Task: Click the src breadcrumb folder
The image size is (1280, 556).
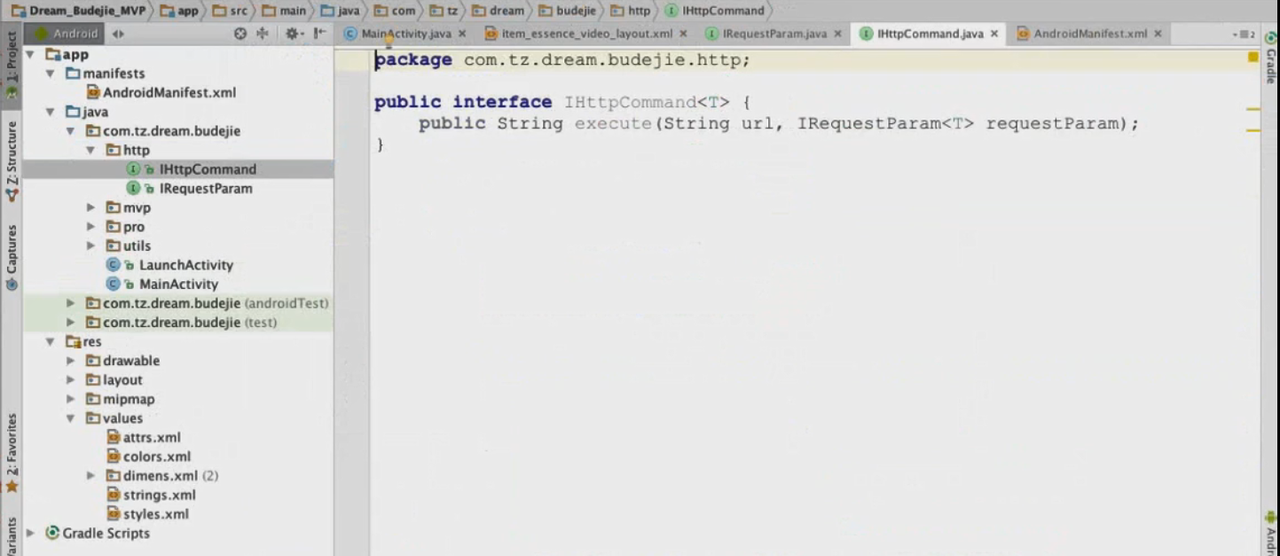Action: pyautogui.click(x=230, y=10)
